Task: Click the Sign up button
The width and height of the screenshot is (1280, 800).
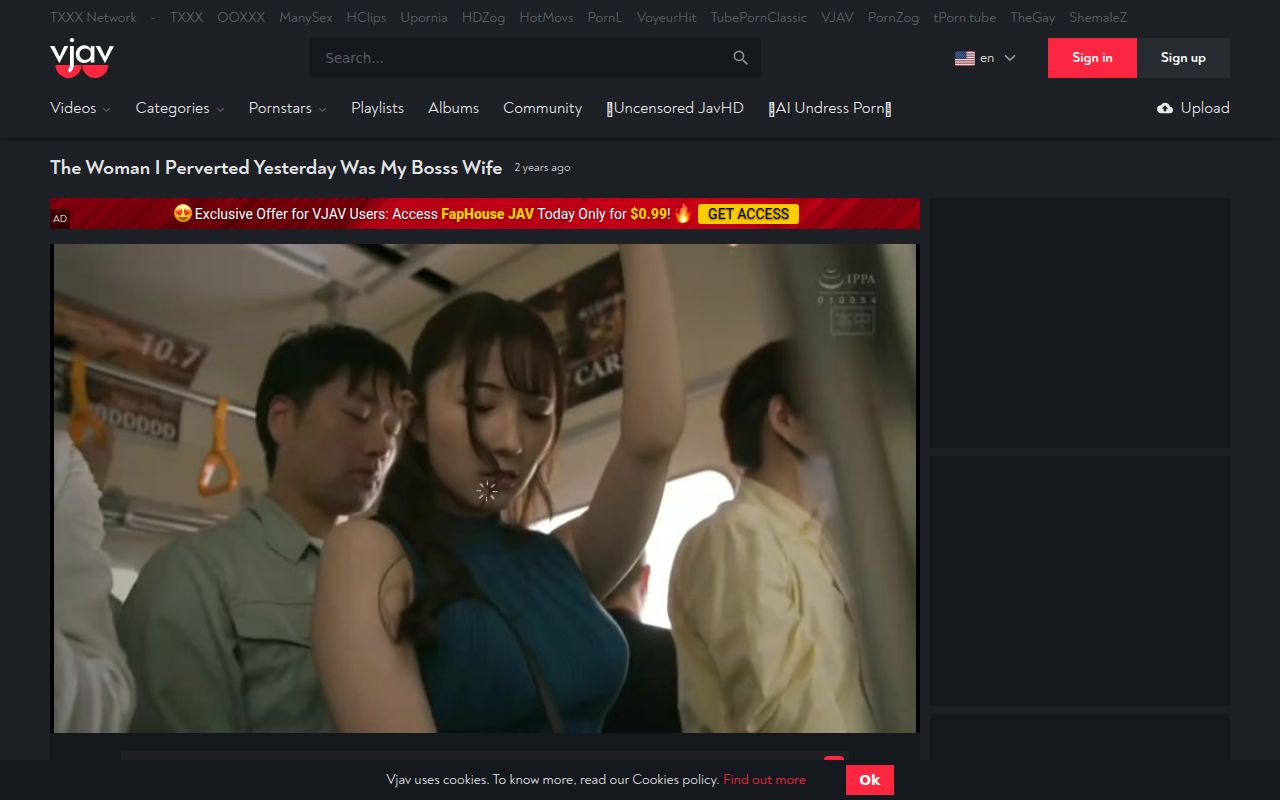Action: pyautogui.click(x=1183, y=58)
